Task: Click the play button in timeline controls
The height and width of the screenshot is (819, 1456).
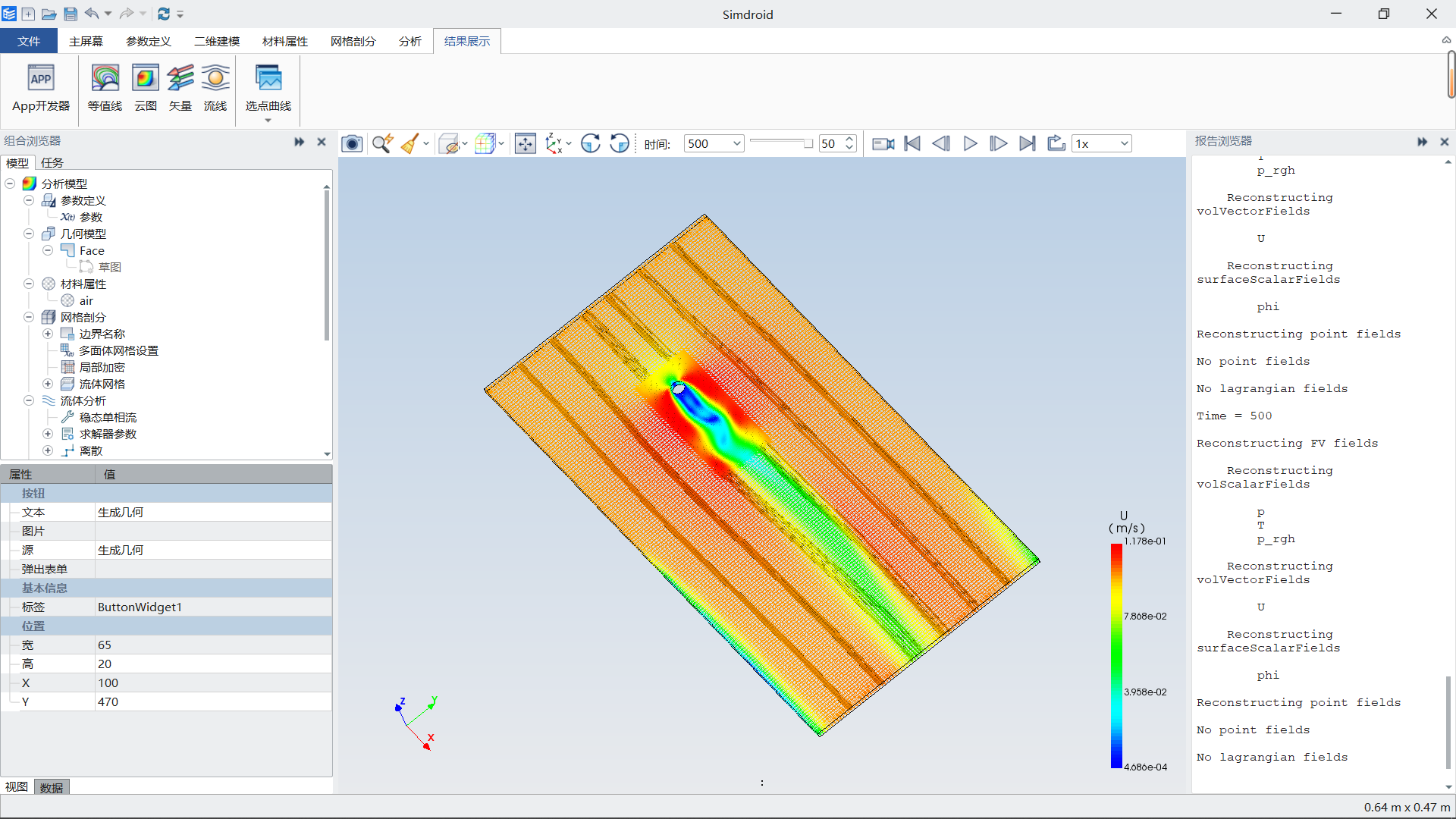Action: [x=969, y=143]
